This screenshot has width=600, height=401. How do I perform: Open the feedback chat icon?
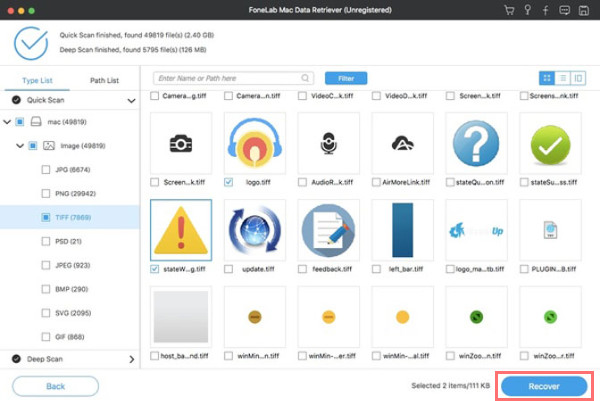[x=564, y=10]
